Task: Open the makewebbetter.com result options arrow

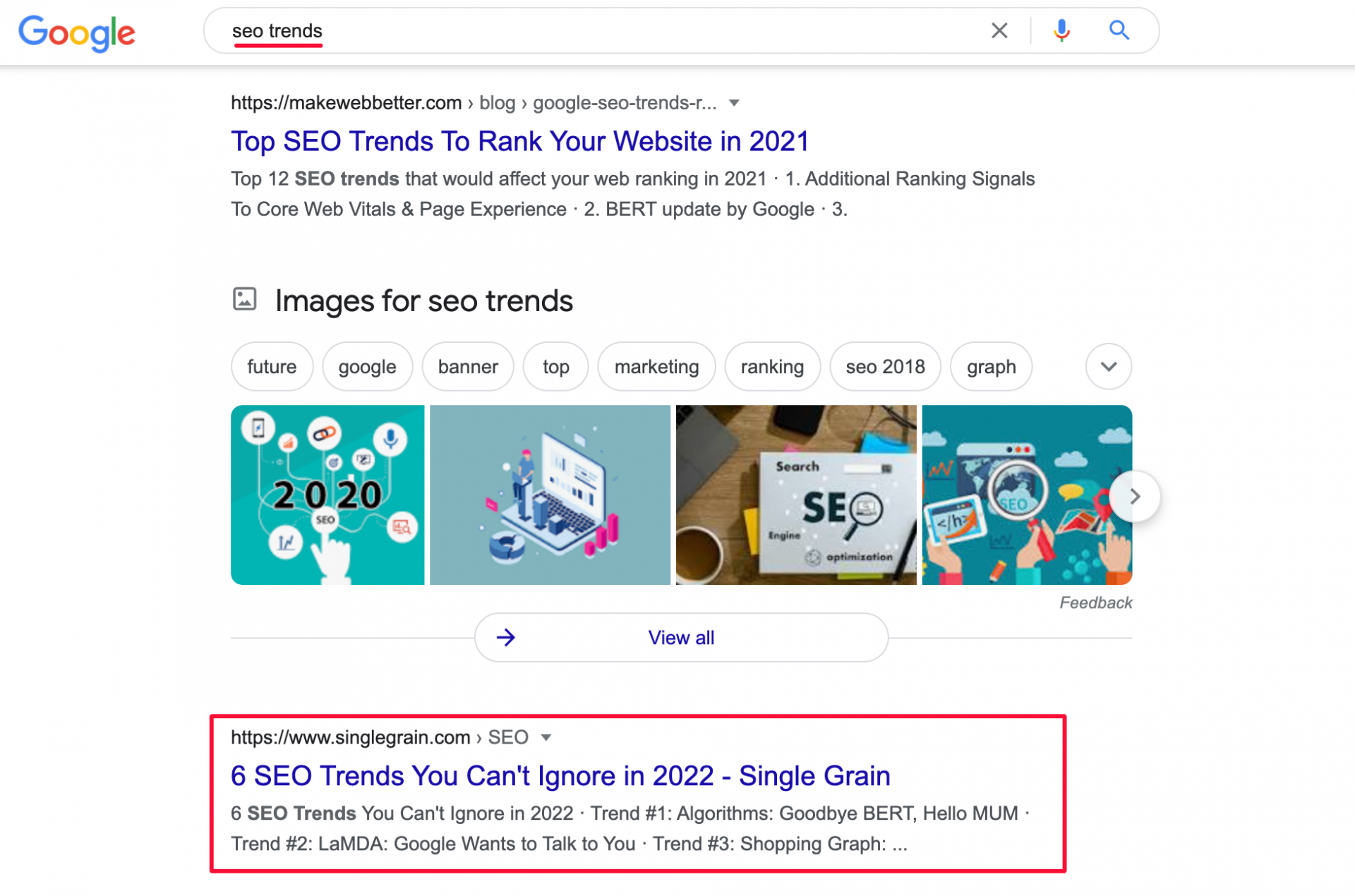Action: point(734,103)
